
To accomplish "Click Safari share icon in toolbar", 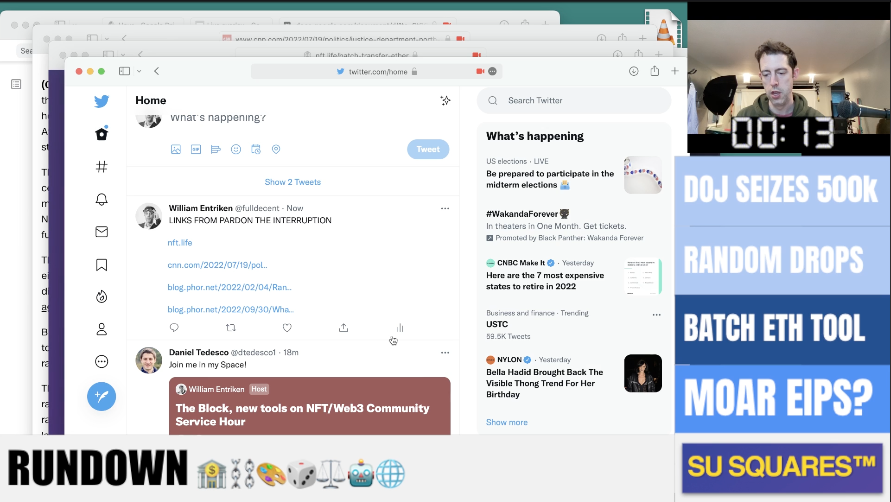I will tap(655, 71).
